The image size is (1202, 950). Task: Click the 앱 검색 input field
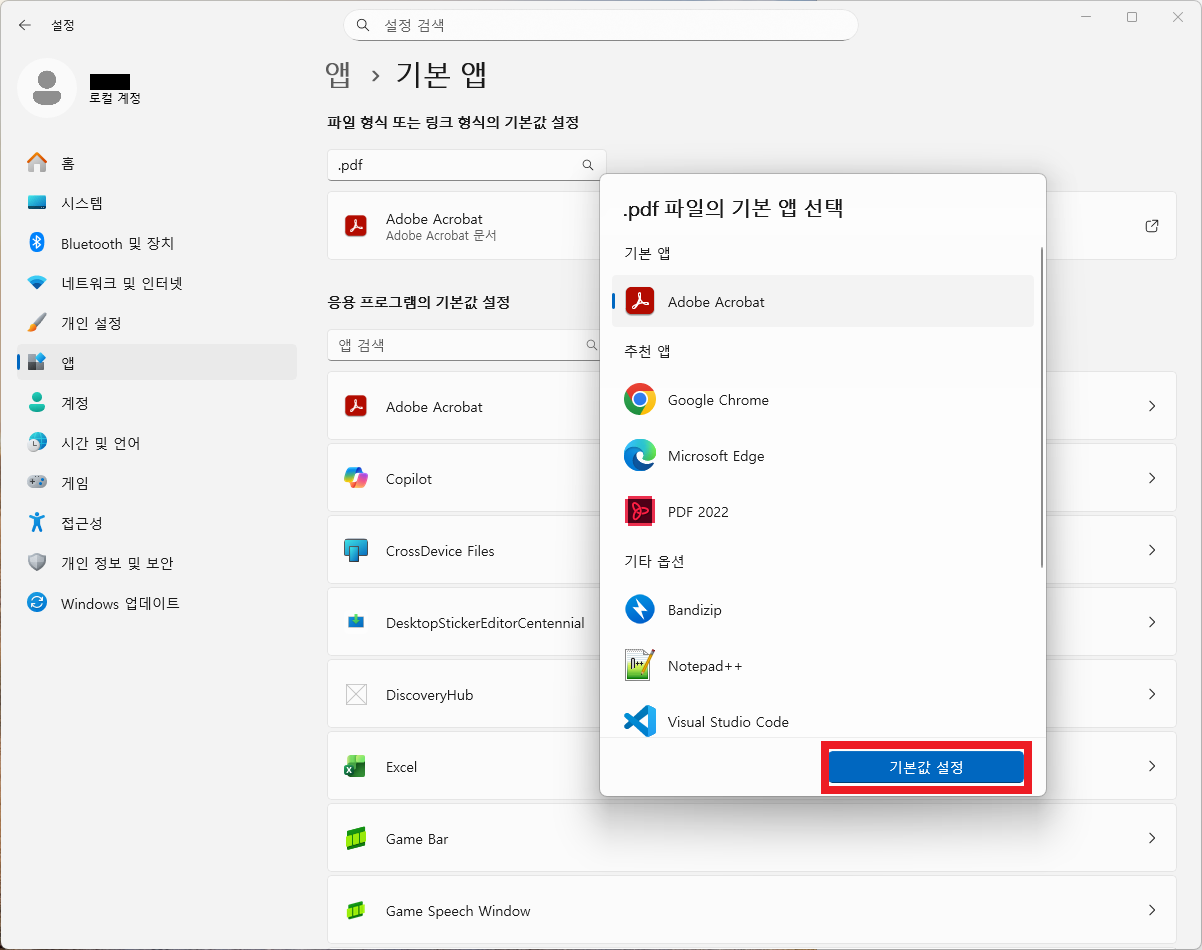(464, 345)
